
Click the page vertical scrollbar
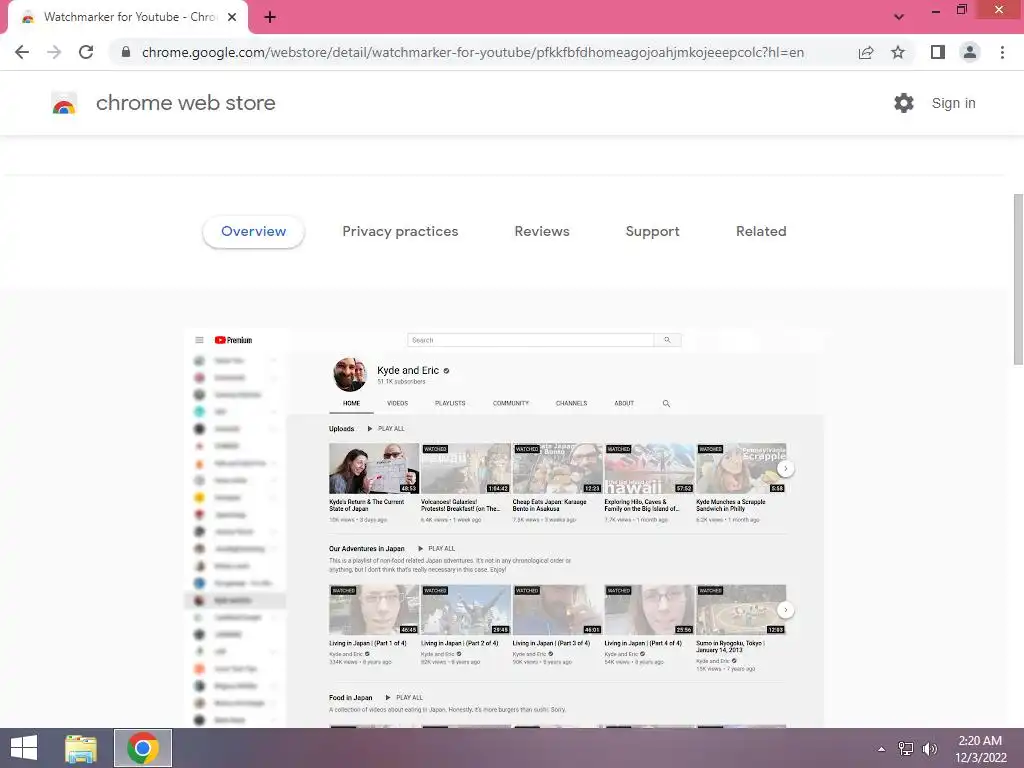pyautogui.click(x=1018, y=280)
